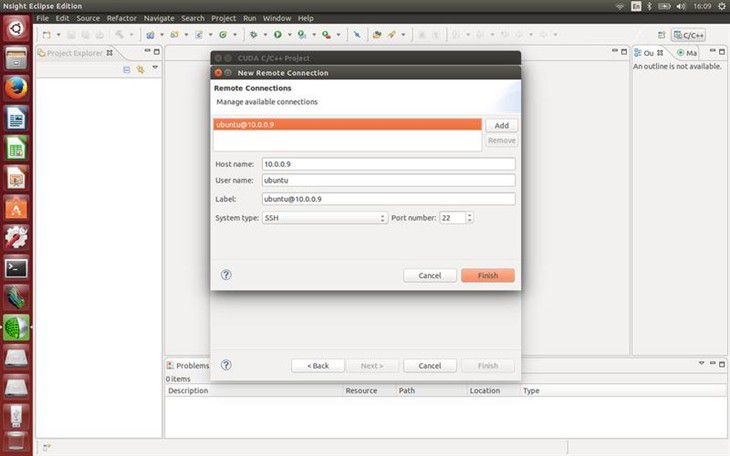
Task: Open Search toolbar dropdown arrow
Action: pyautogui.click(x=403, y=35)
